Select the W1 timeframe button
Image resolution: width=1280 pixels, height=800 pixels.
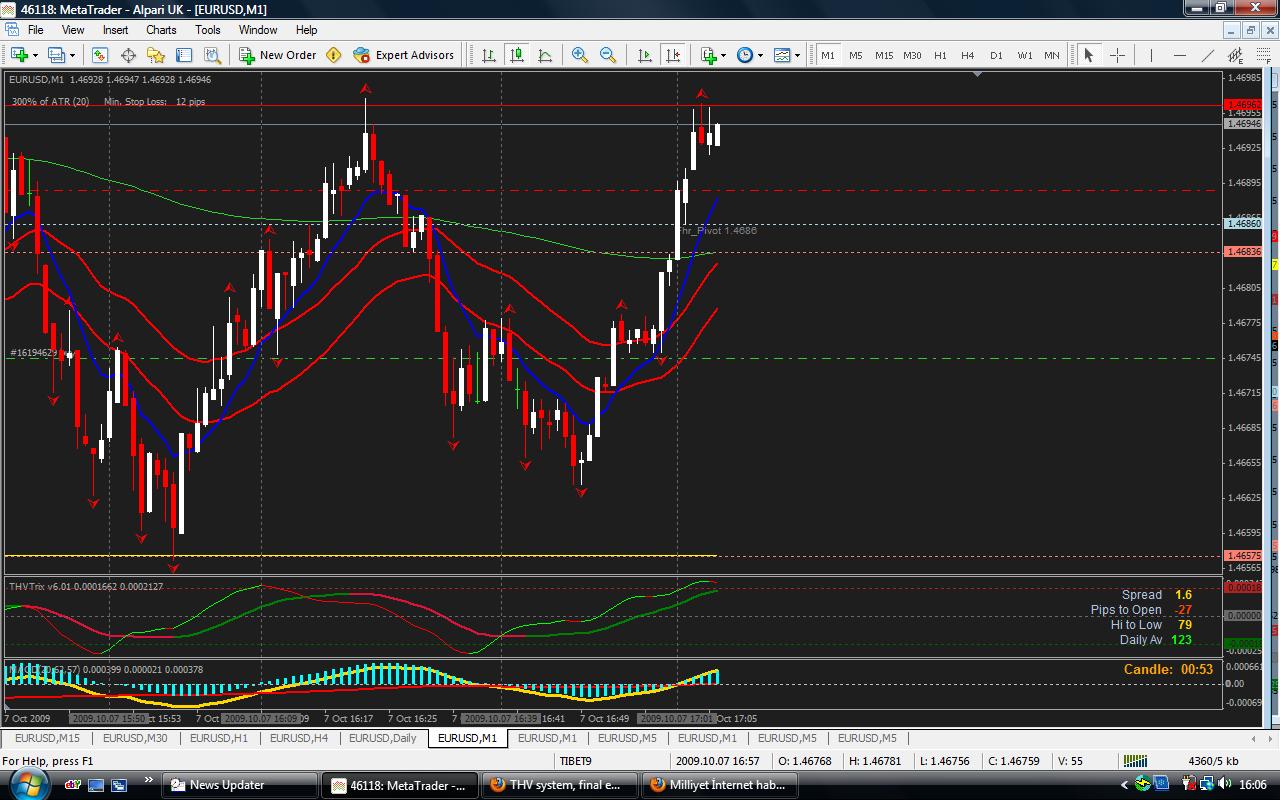tap(1025, 55)
